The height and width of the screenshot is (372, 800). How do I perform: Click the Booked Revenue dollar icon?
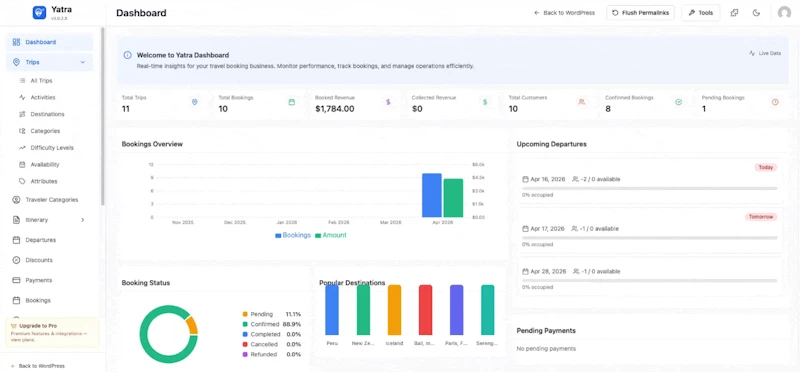pyautogui.click(x=388, y=102)
